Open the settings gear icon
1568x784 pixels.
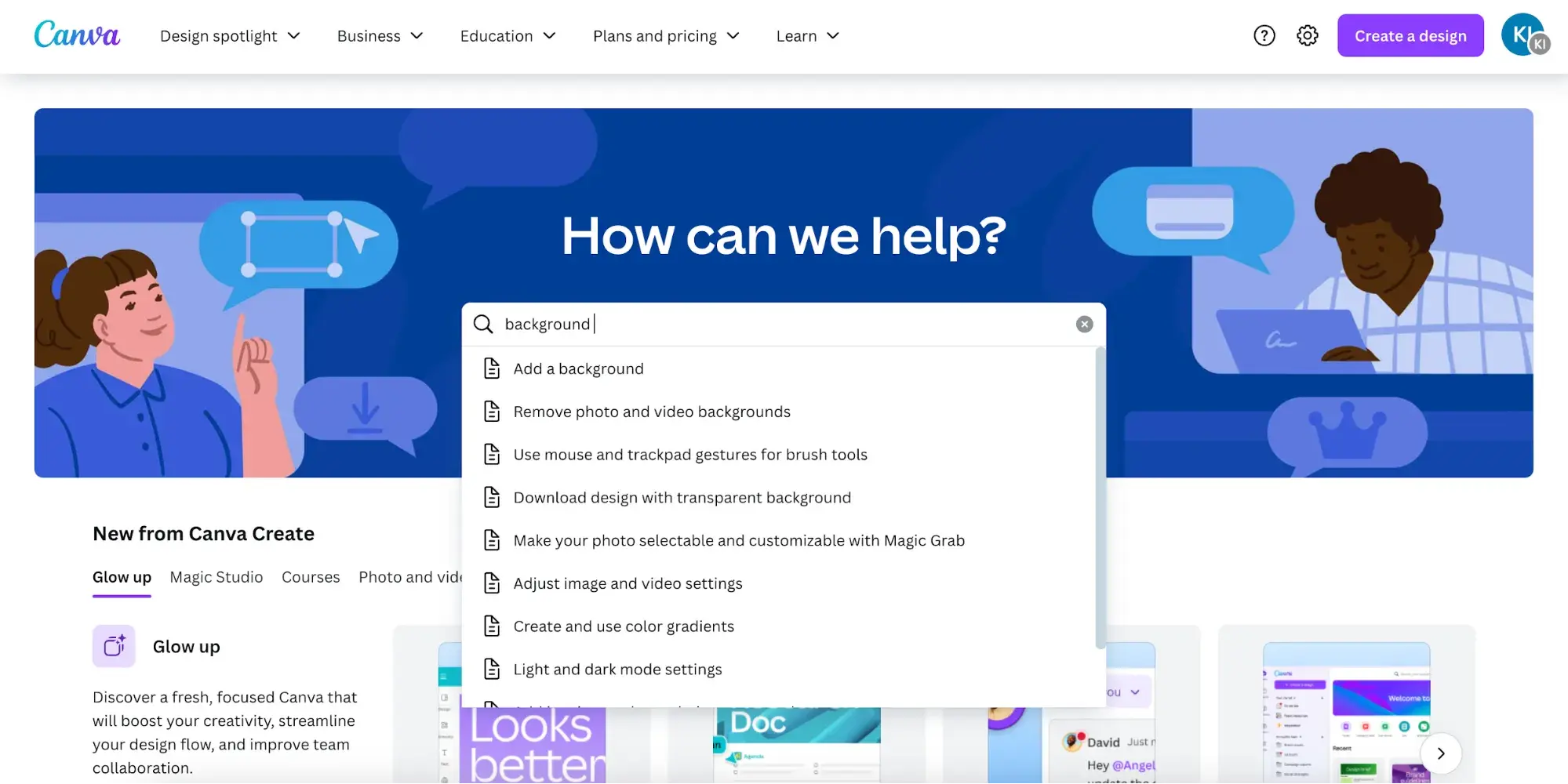pyautogui.click(x=1307, y=35)
